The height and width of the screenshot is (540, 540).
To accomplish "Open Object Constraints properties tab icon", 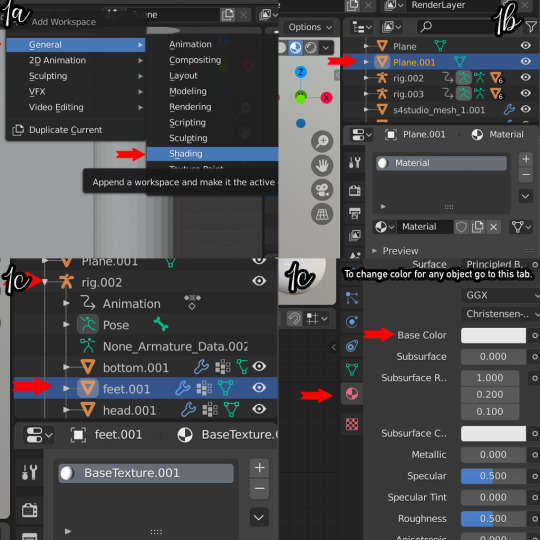I will pyautogui.click(x=352, y=346).
